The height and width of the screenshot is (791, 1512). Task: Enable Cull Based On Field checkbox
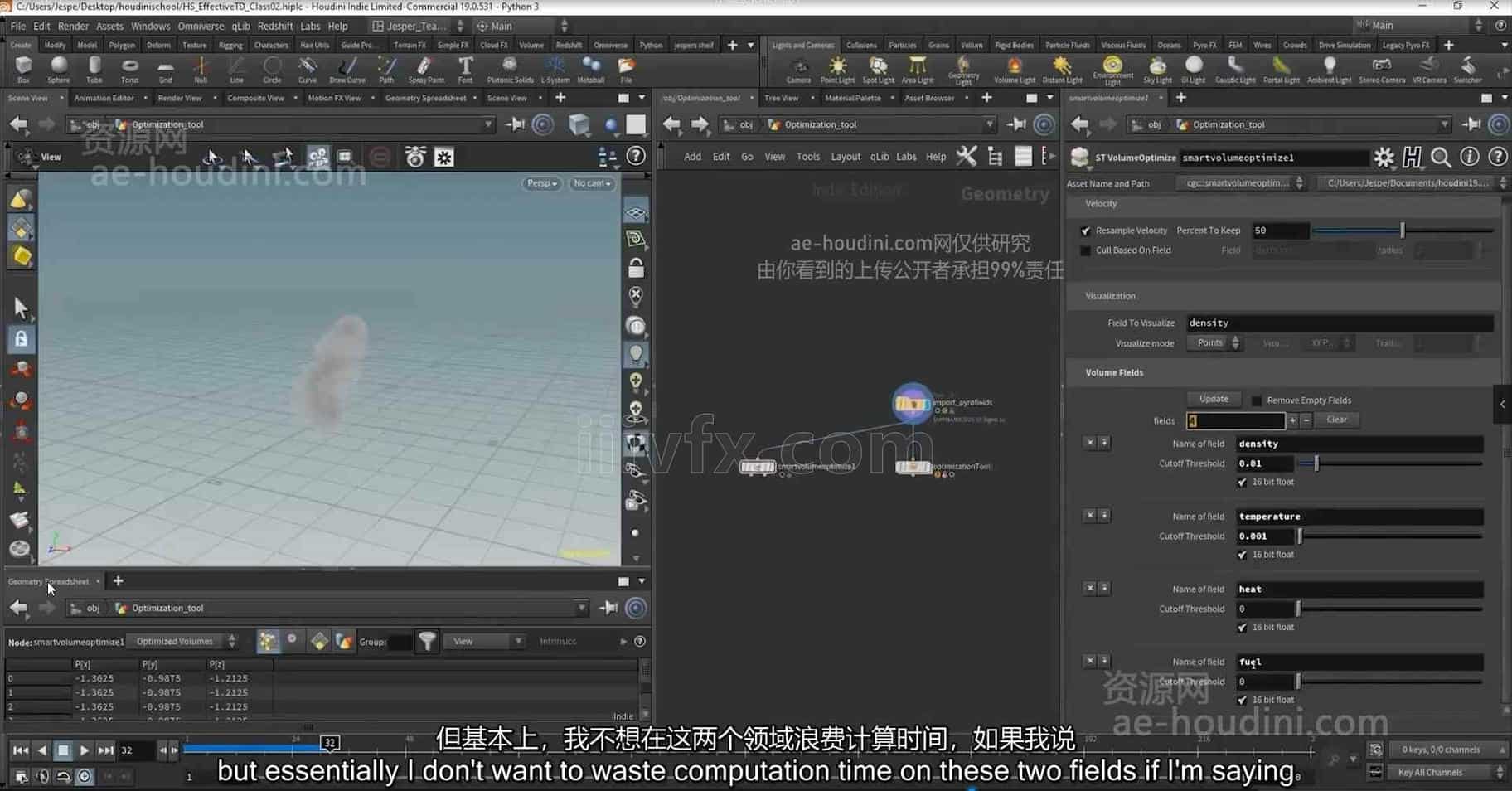[x=1085, y=250]
